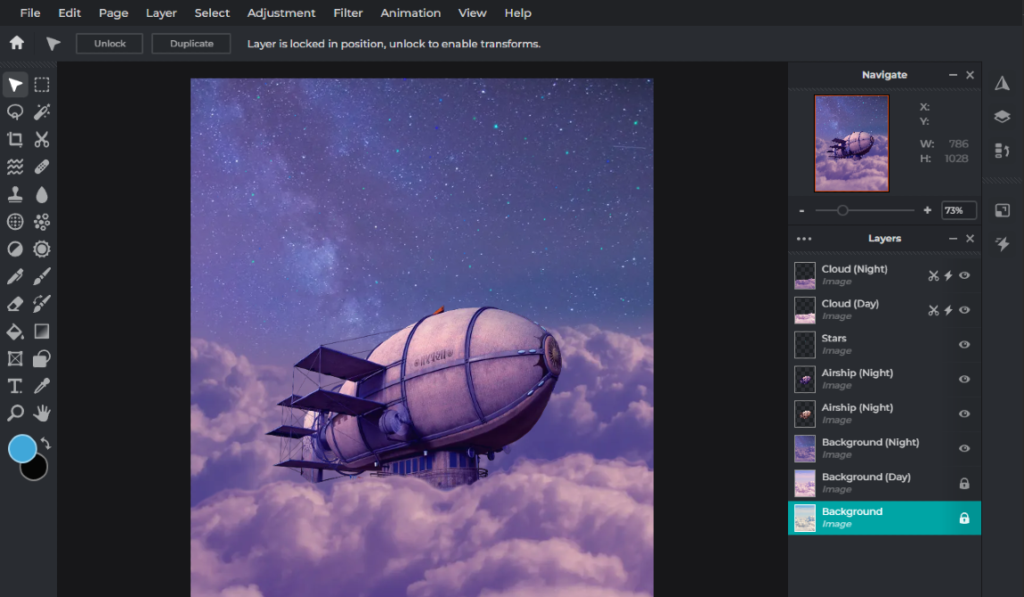Pick the Zoom tool
Screen dimensions: 1024x597
point(14,412)
